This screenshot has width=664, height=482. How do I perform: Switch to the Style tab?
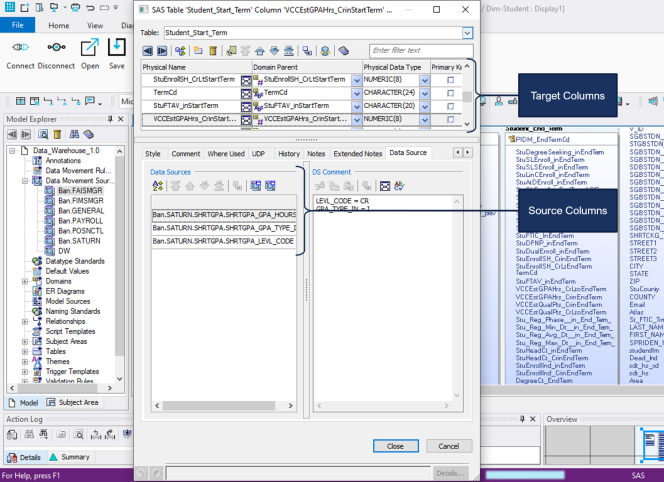[x=152, y=154]
